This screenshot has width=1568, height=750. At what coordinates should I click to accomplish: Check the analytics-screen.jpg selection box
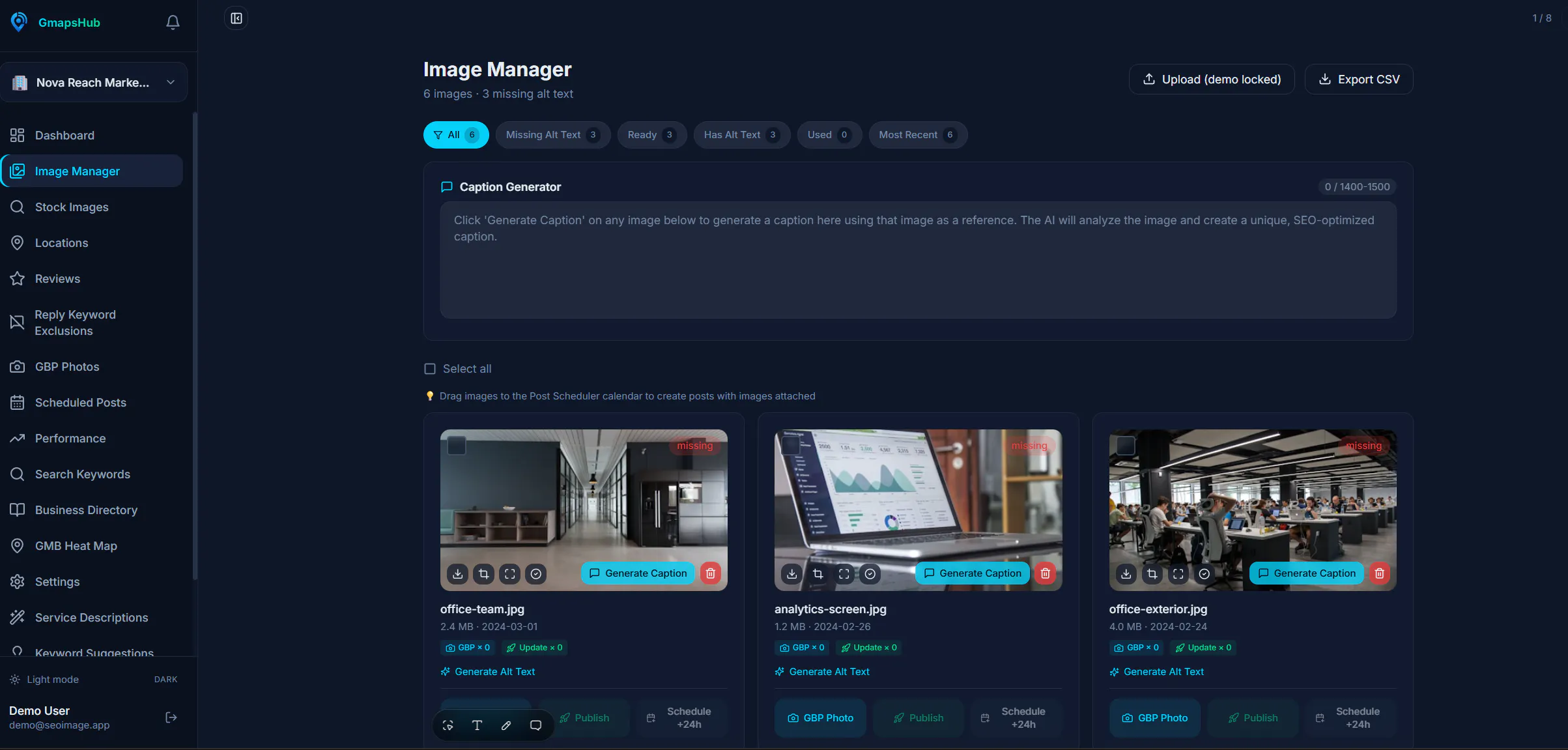(791, 446)
